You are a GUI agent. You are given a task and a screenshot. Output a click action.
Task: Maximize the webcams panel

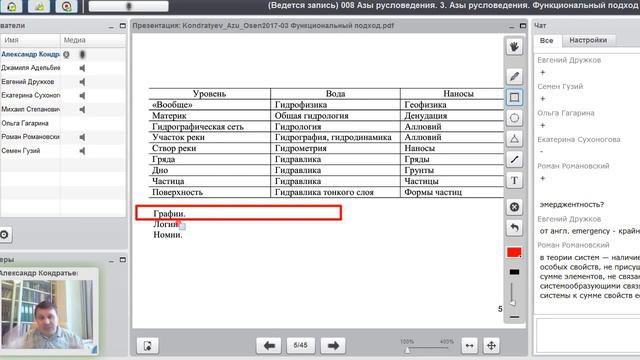pyautogui.click(x=123, y=260)
